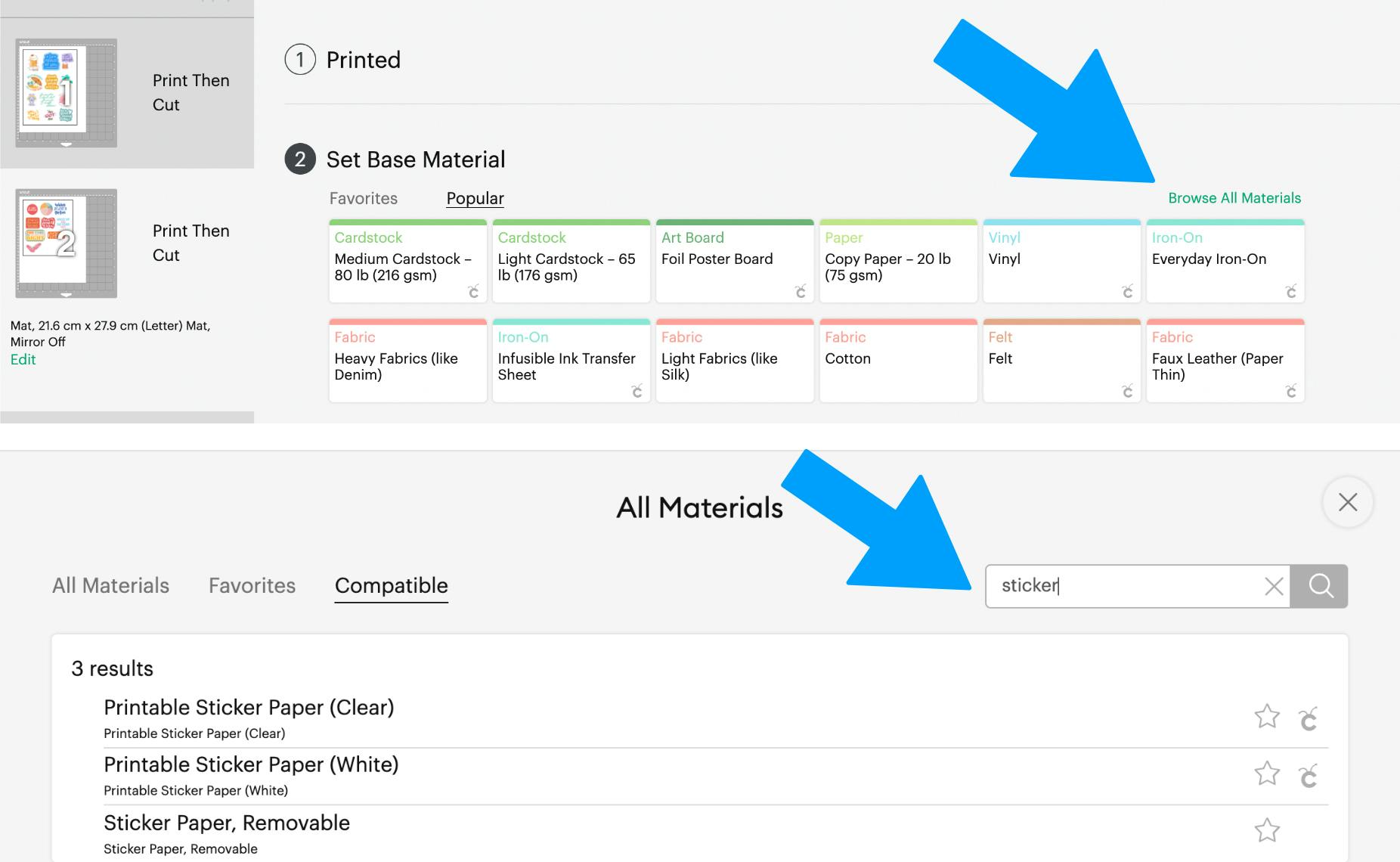Select Printable Sticker Paper (White) result
The image size is (1400, 862).
tap(251, 765)
